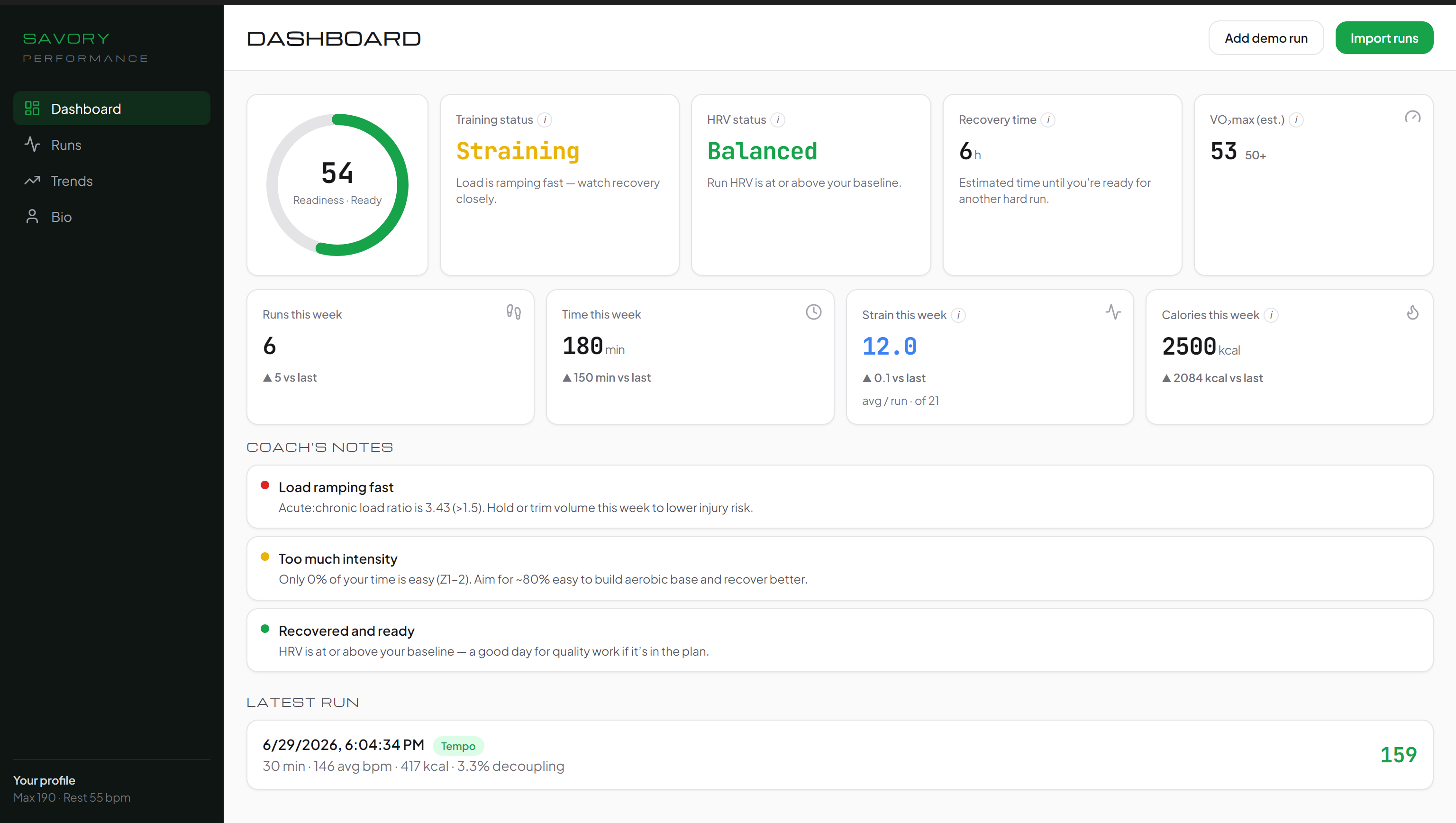The height and width of the screenshot is (823, 1456).
Task: Click footprints icon on Runs this week card
Action: pyautogui.click(x=514, y=312)
